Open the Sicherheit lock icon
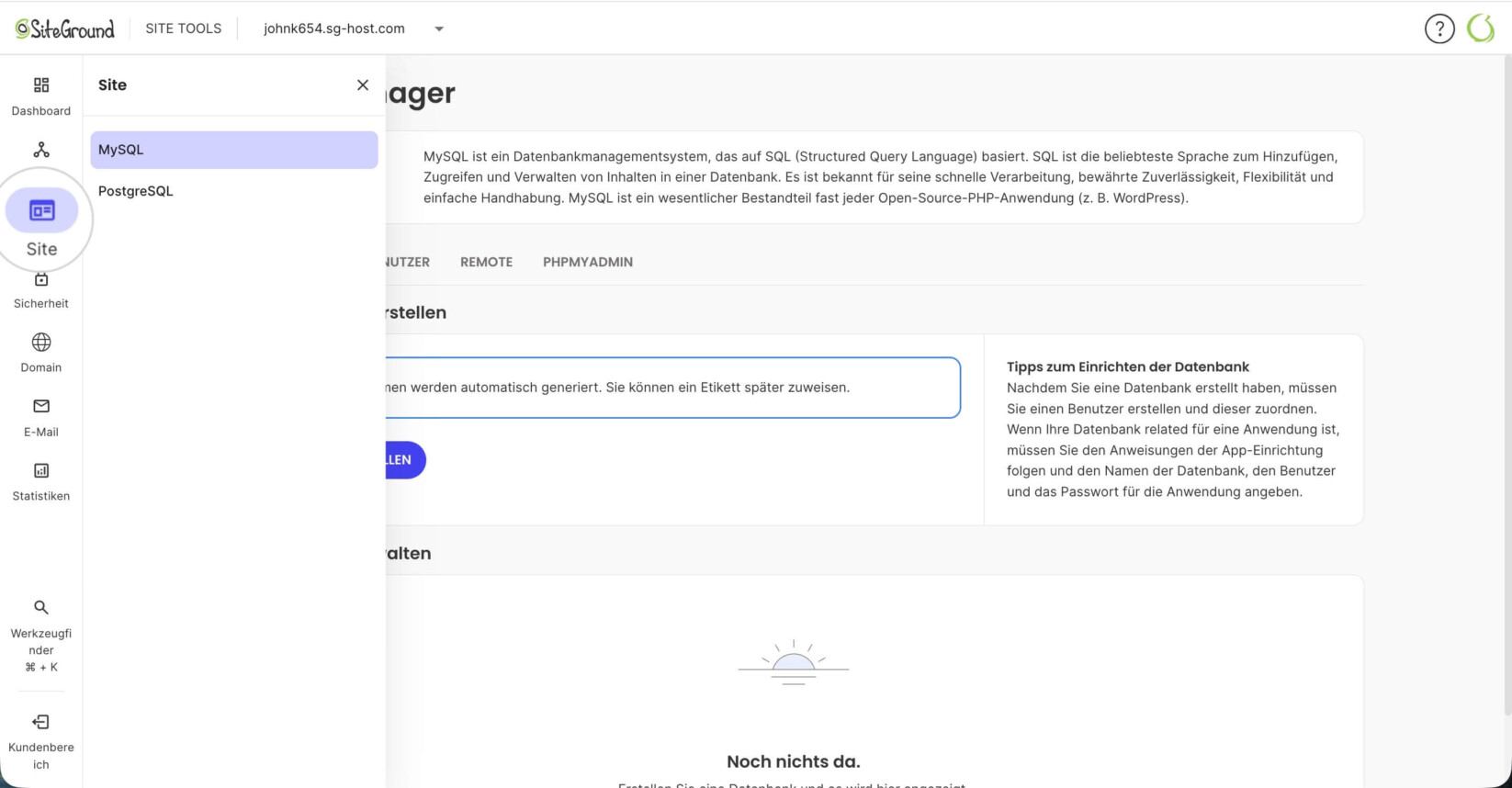This screenshot has height=788, width=1512. [x=41, y=279]
